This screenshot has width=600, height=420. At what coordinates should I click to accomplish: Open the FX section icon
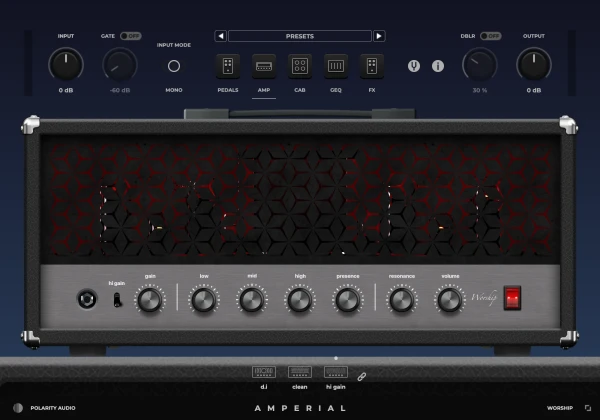(x=372, y=66)
